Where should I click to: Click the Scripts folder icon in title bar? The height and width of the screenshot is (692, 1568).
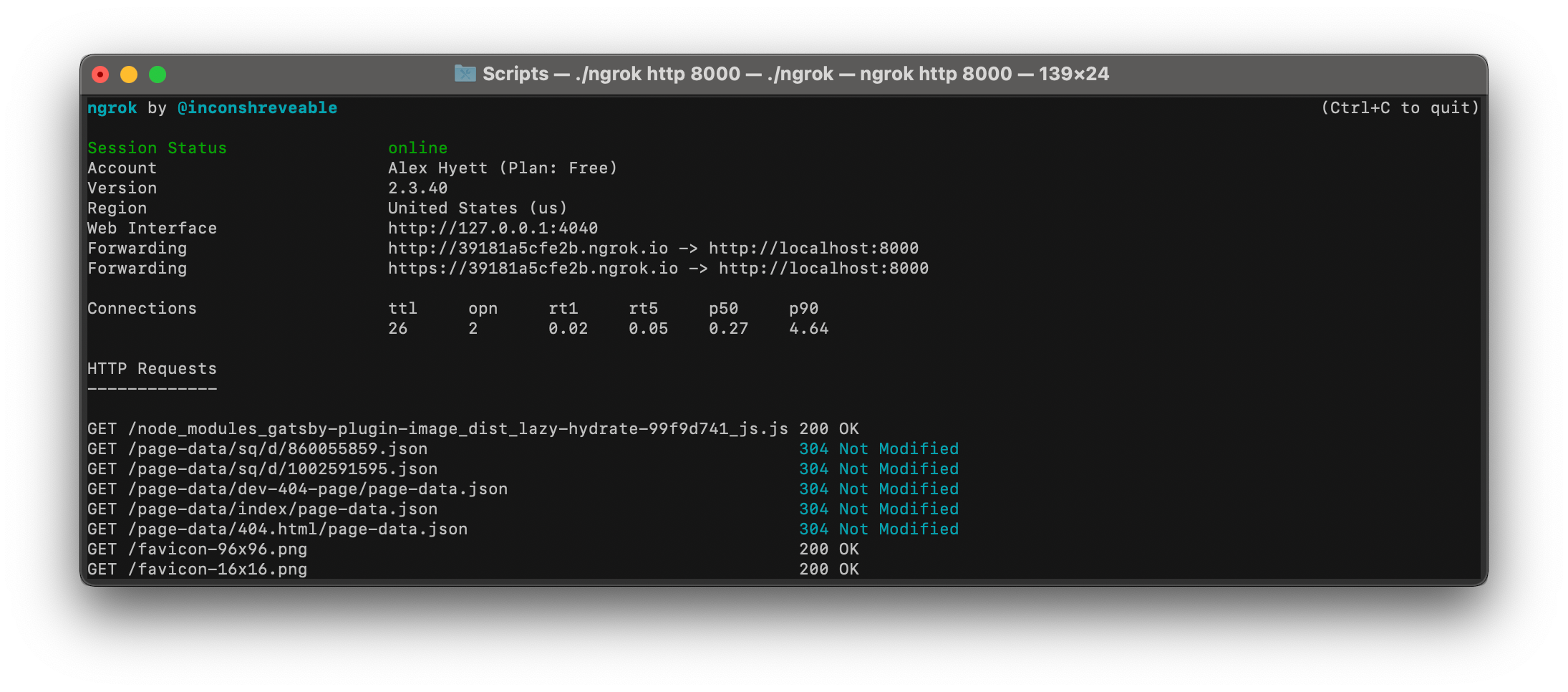pyautogui.click(x=465, y=74)
